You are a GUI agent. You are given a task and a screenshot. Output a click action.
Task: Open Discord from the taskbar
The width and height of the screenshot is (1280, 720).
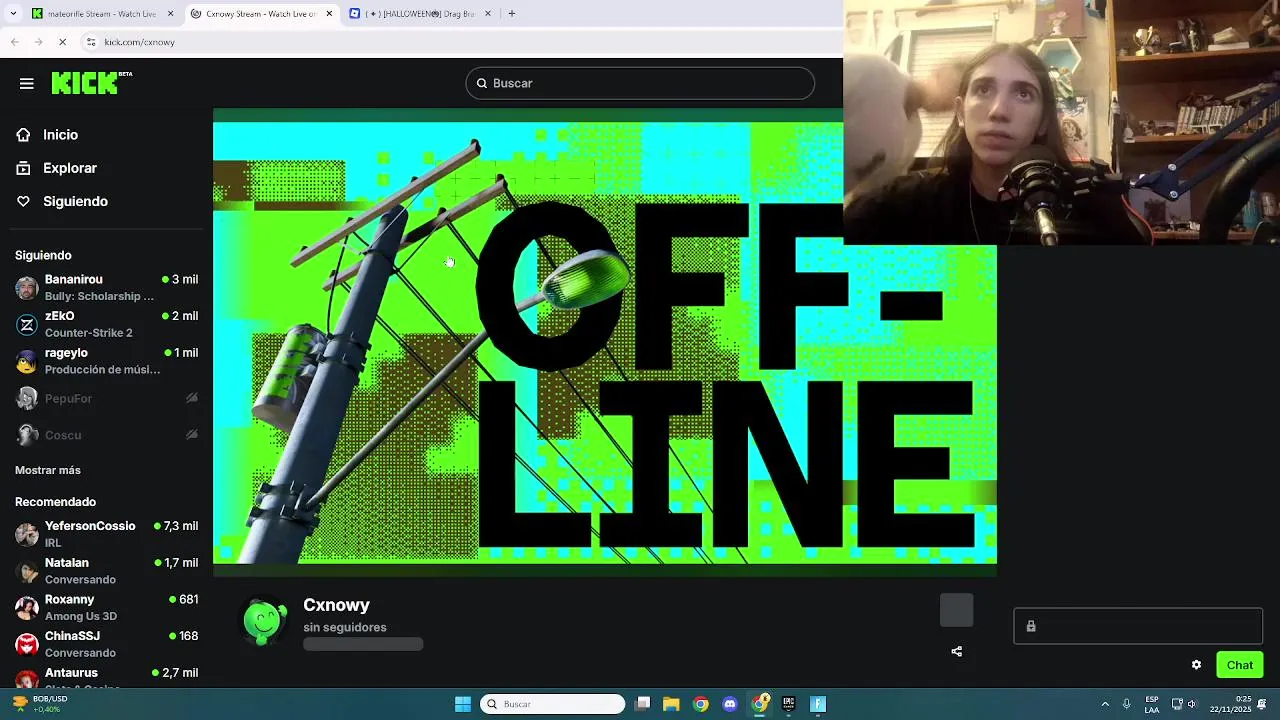730,704
